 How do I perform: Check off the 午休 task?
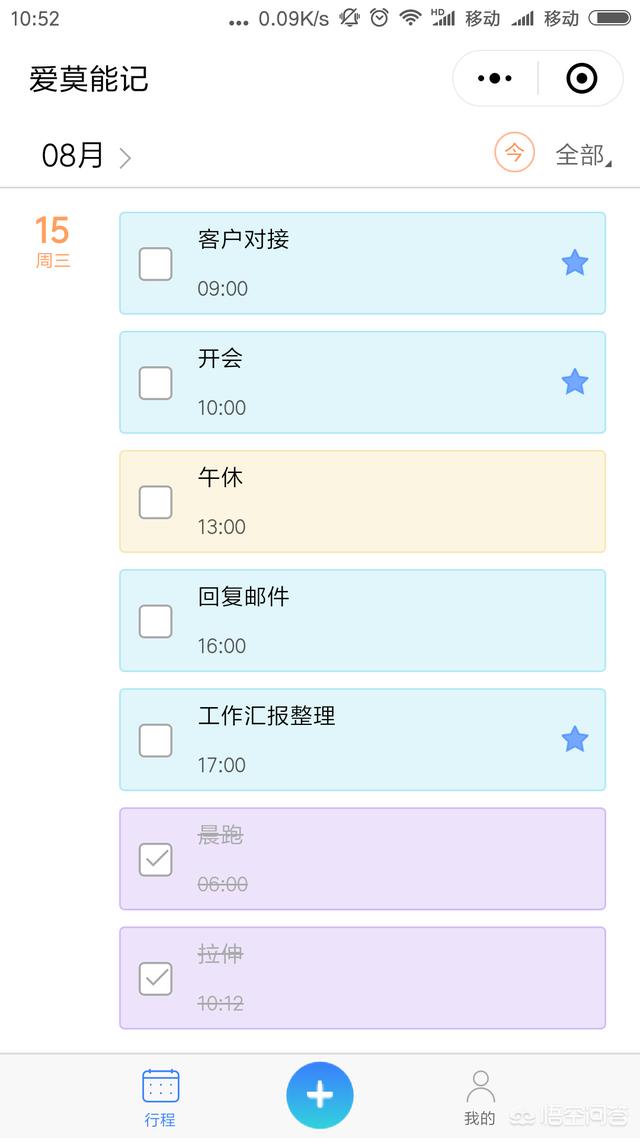pos(155,502)
